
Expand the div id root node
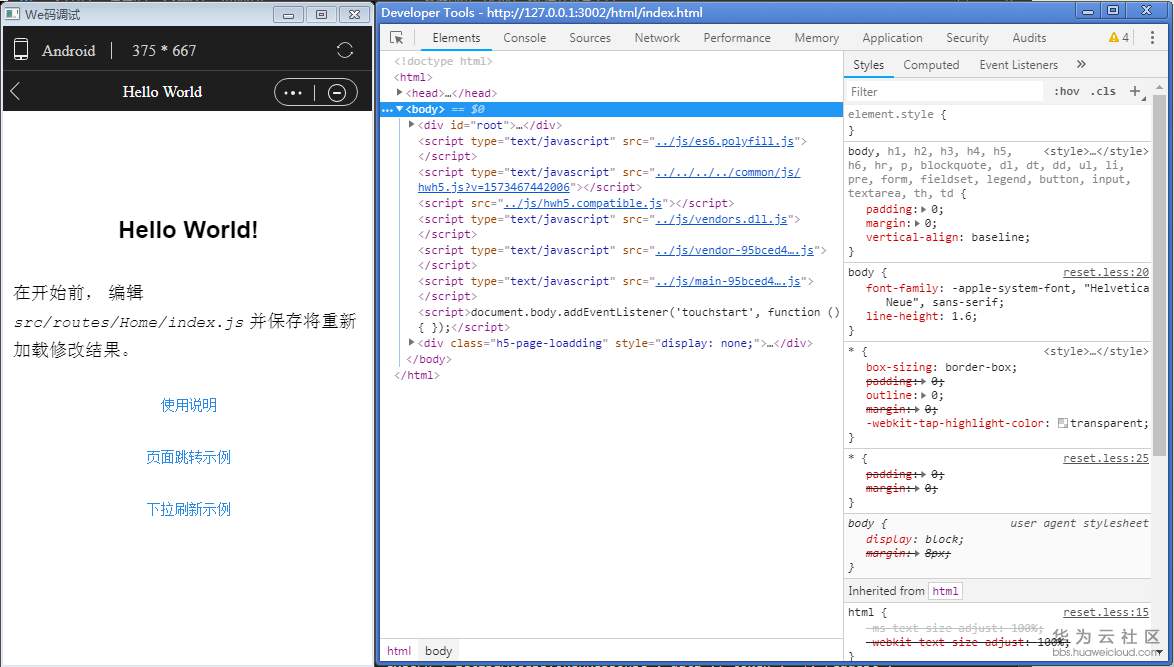click(412, 125)
